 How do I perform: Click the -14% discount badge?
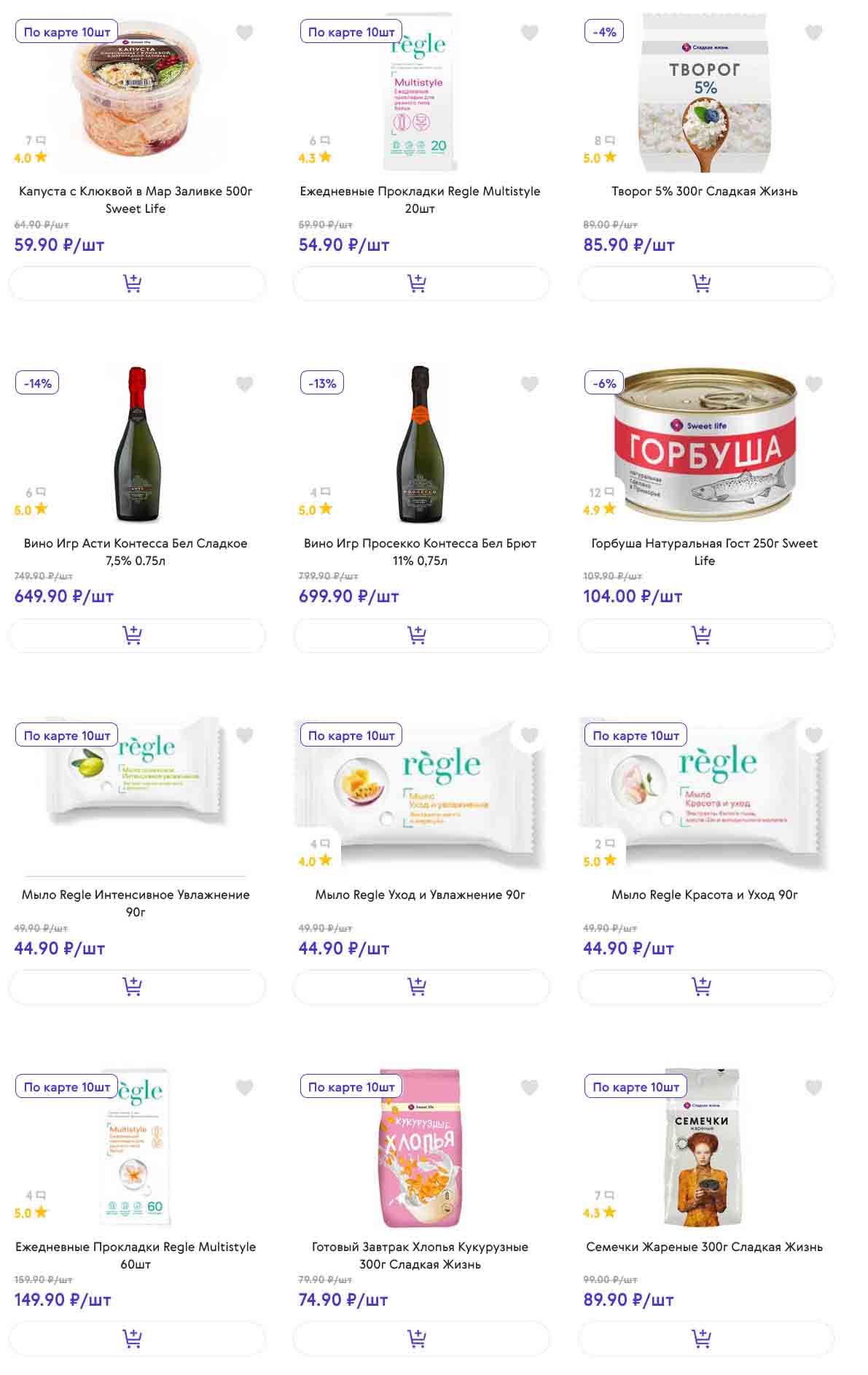point(37,383)
